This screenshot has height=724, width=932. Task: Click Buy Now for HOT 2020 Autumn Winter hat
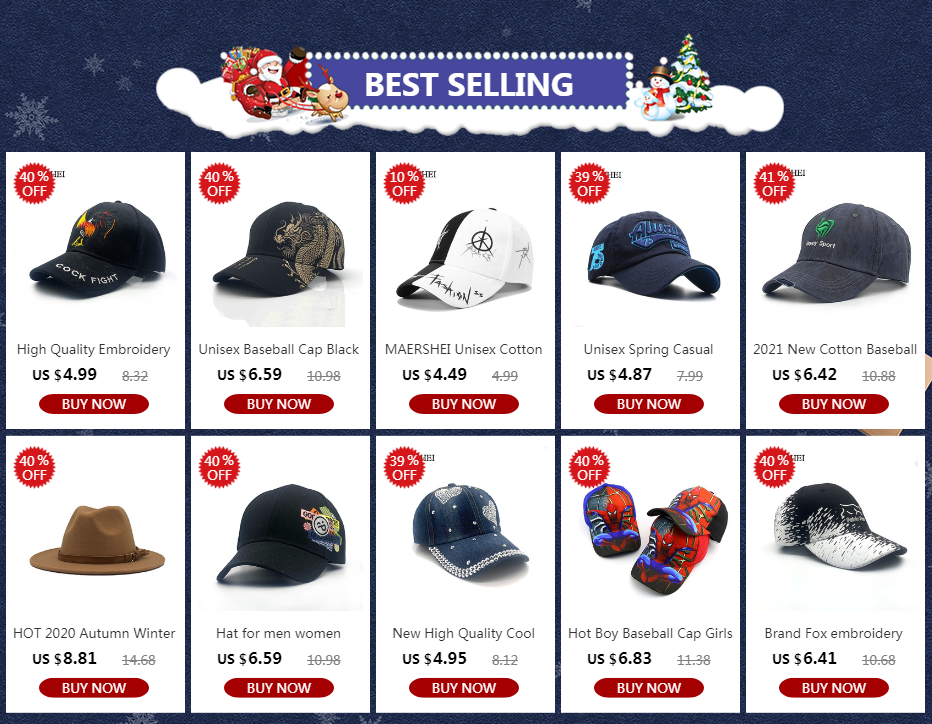pyautogui.click(x=94, y=688)
